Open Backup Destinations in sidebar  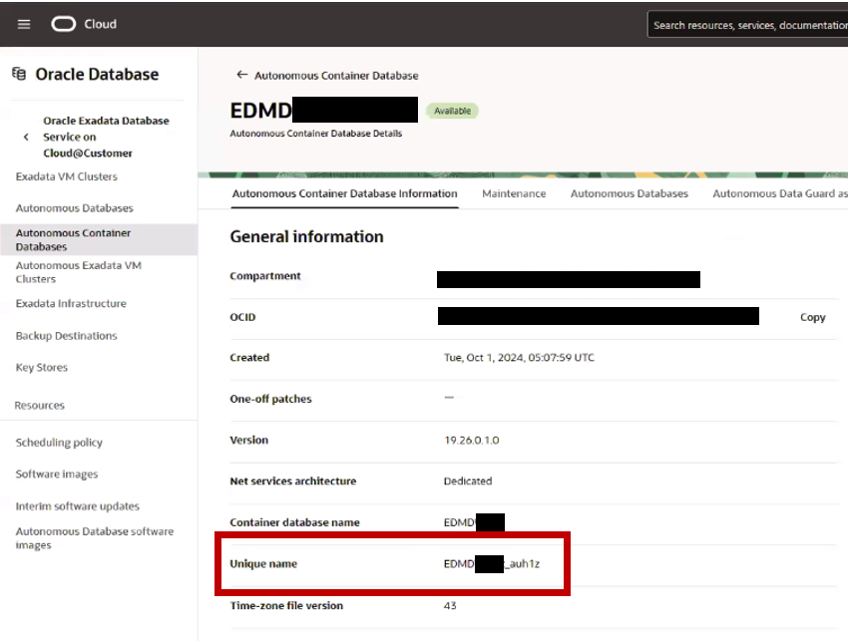pyautogui.click(x=66, y=336)
